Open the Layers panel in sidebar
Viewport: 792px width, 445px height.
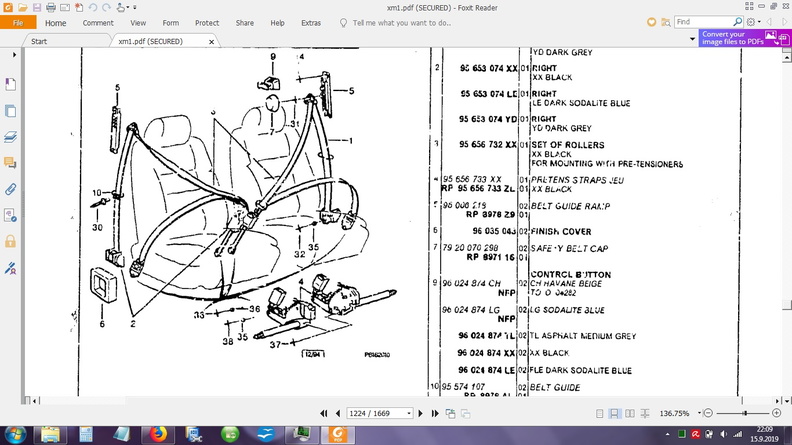coord(10,136)
